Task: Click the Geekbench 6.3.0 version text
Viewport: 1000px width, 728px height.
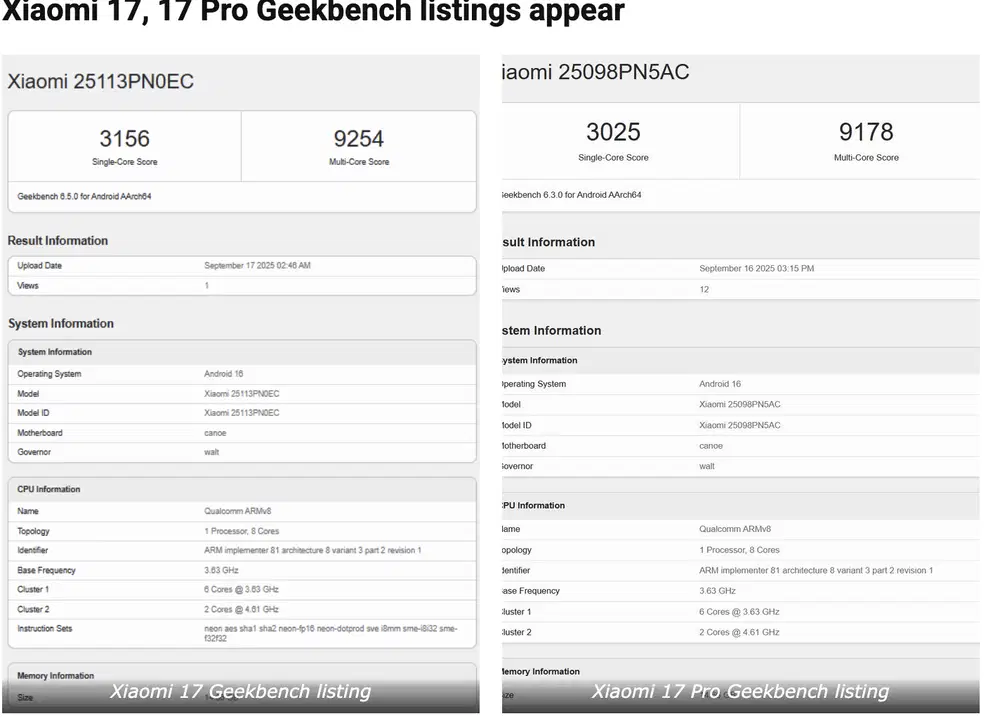Action: [x=572, y=195]
